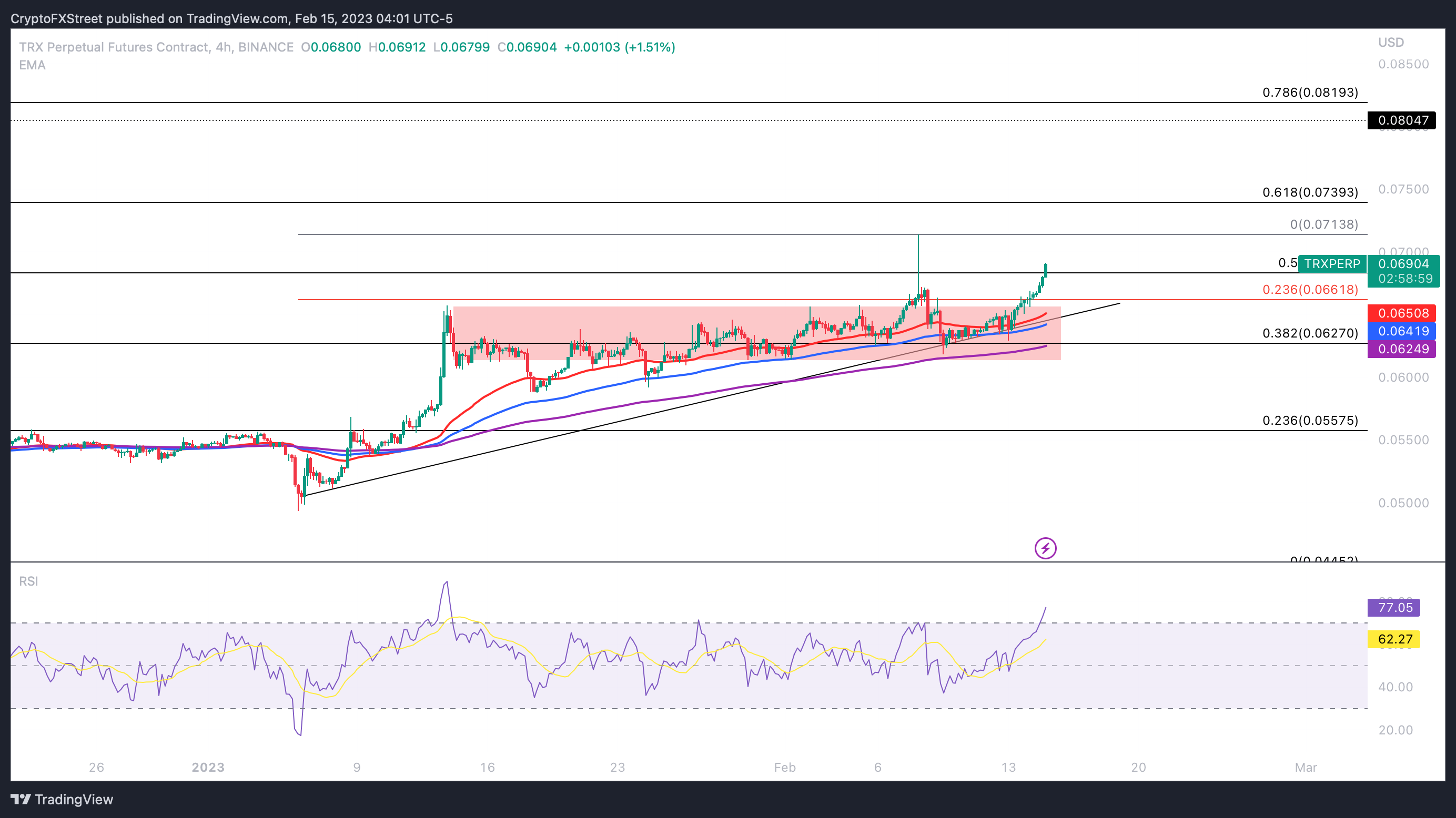The height and width of the screenshot is (818, 1456).
Task: Click the 0.382(0.06270) Fibonacci level label
Action: coord(1310,333)
